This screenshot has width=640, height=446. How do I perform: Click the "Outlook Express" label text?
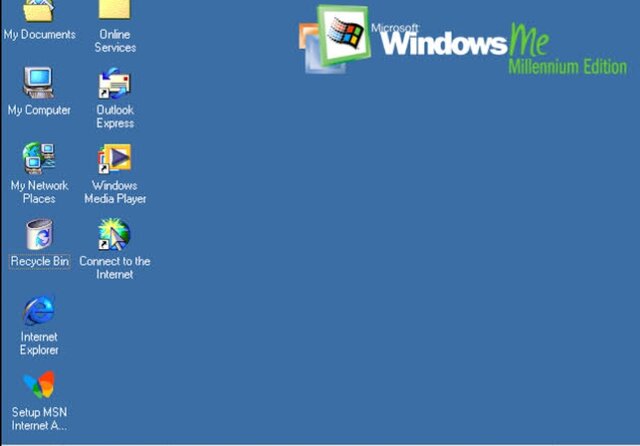point(115,116)
